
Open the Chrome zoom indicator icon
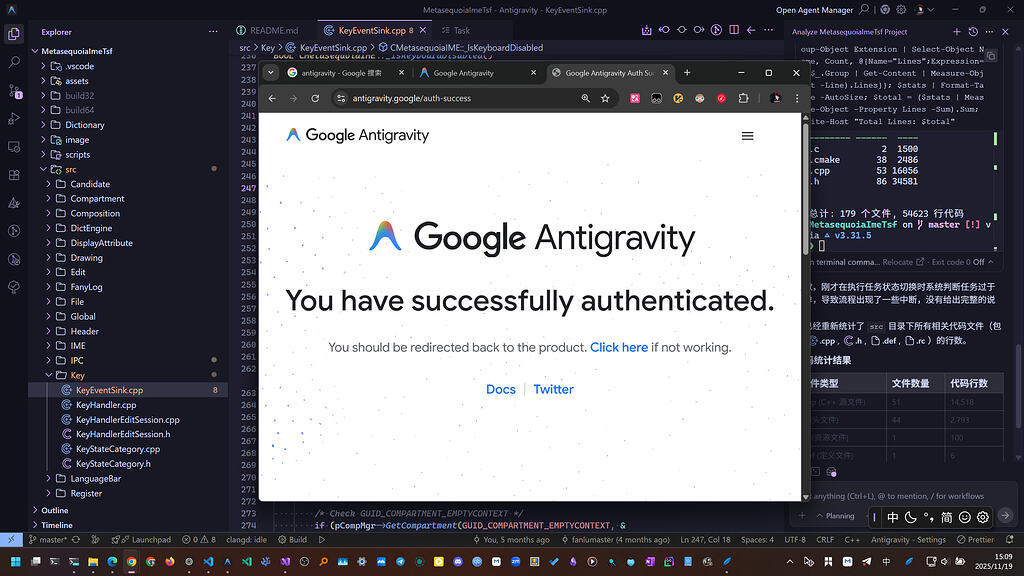click(585, 98)
